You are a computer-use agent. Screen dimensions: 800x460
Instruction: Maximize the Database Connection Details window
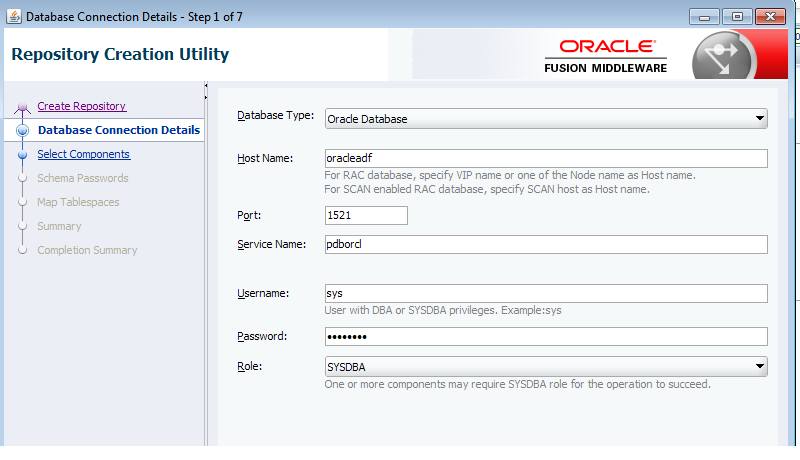click(738, 17)
